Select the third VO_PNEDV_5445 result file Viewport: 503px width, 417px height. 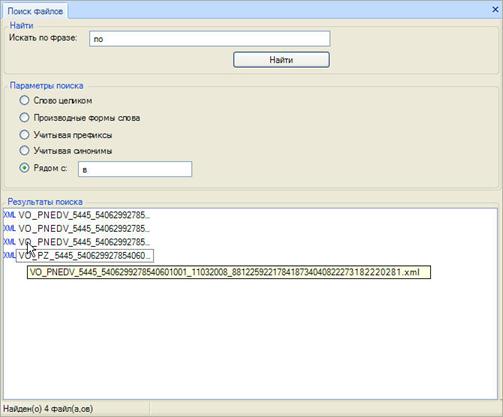[x=84, y=242]
